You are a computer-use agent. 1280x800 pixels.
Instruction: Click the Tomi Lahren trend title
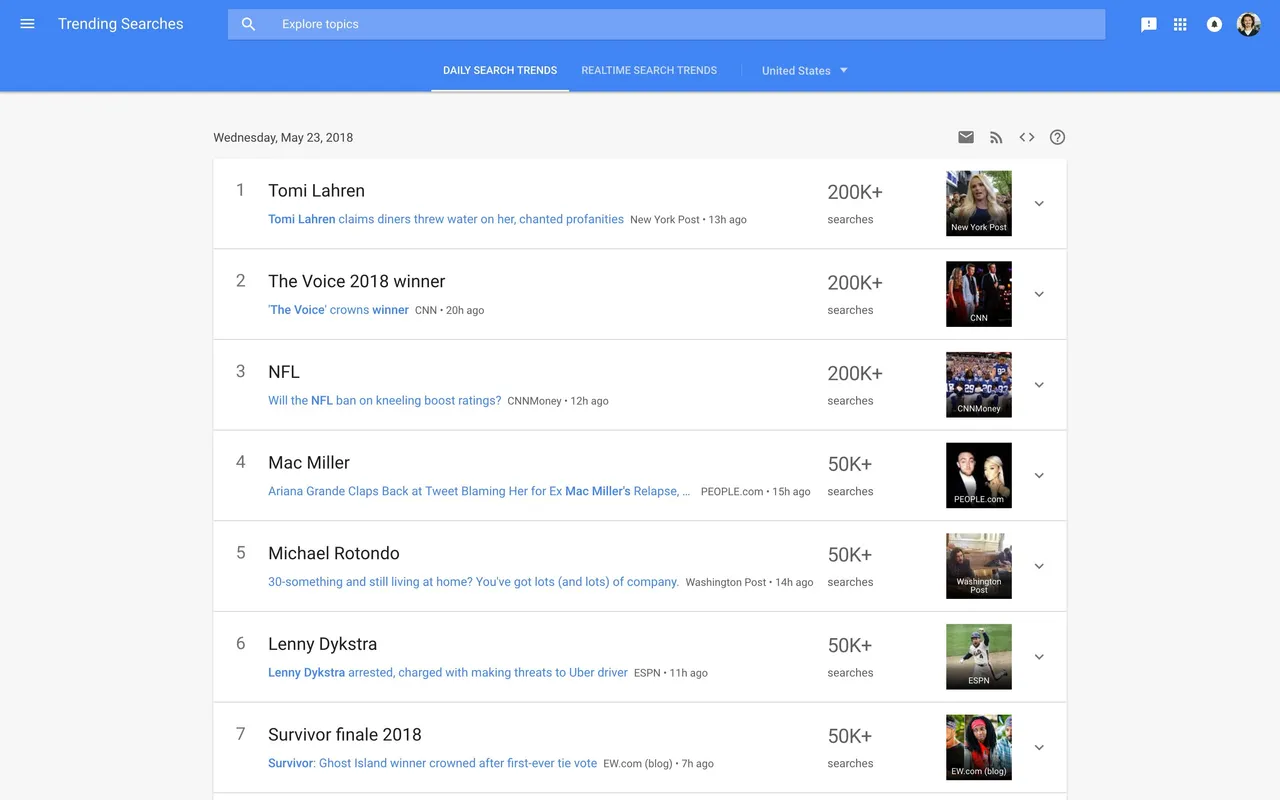pyautogui.click(x=316, y=191)
